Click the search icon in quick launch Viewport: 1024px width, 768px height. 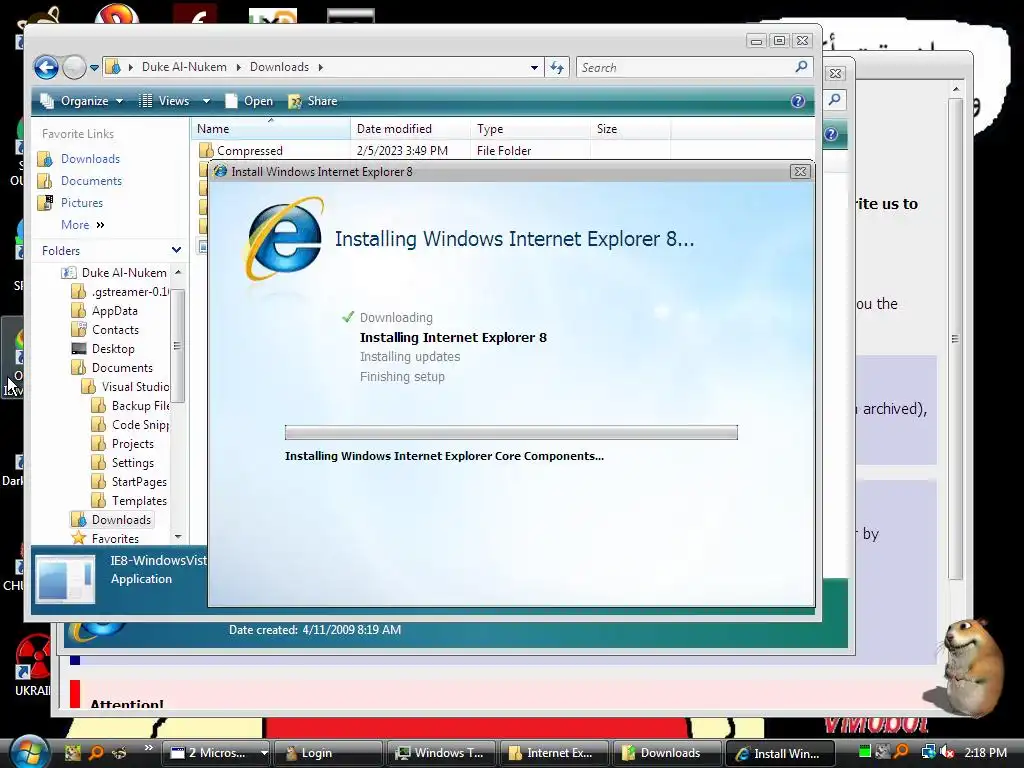click(x=96, y=752)
